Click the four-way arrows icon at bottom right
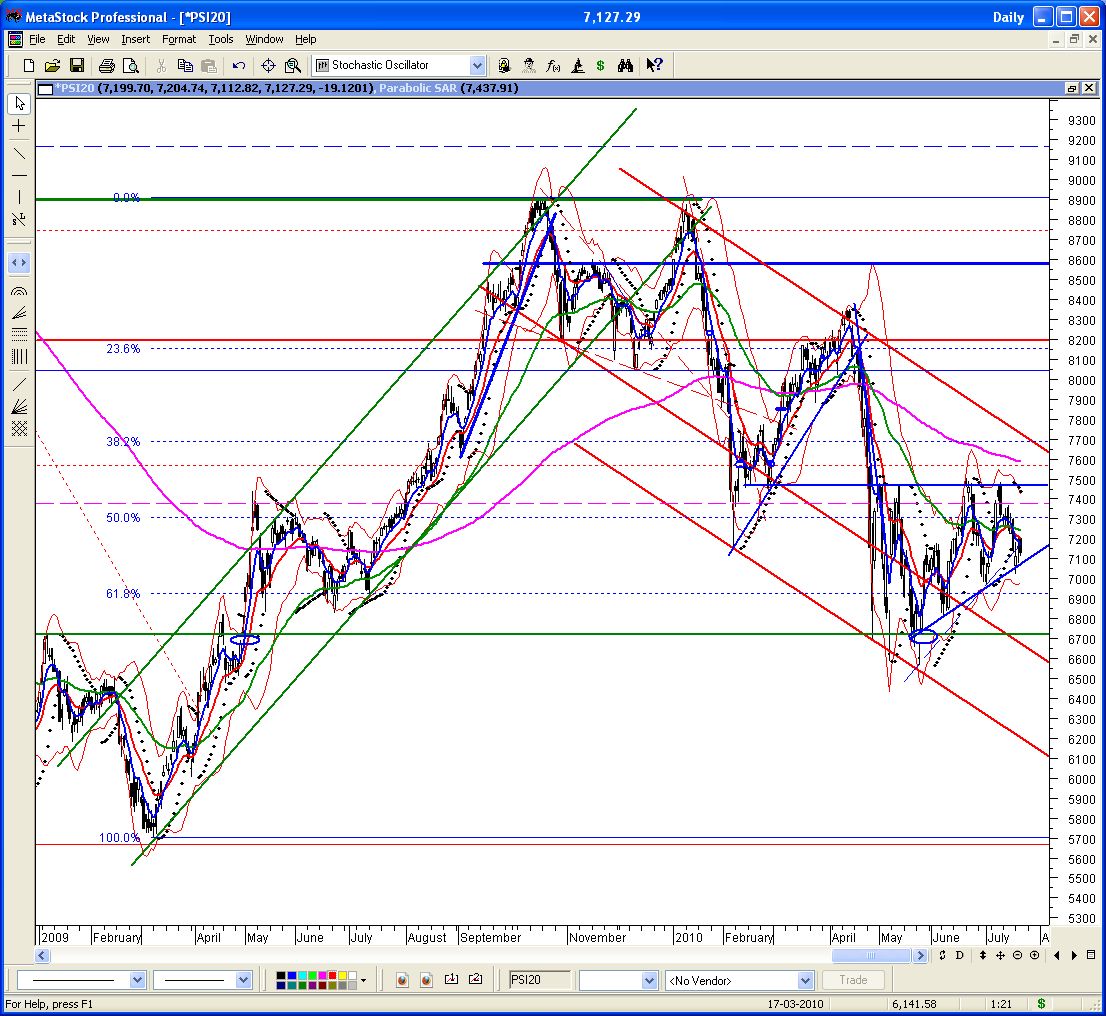1106x1016 pixels. [1000, 955]
